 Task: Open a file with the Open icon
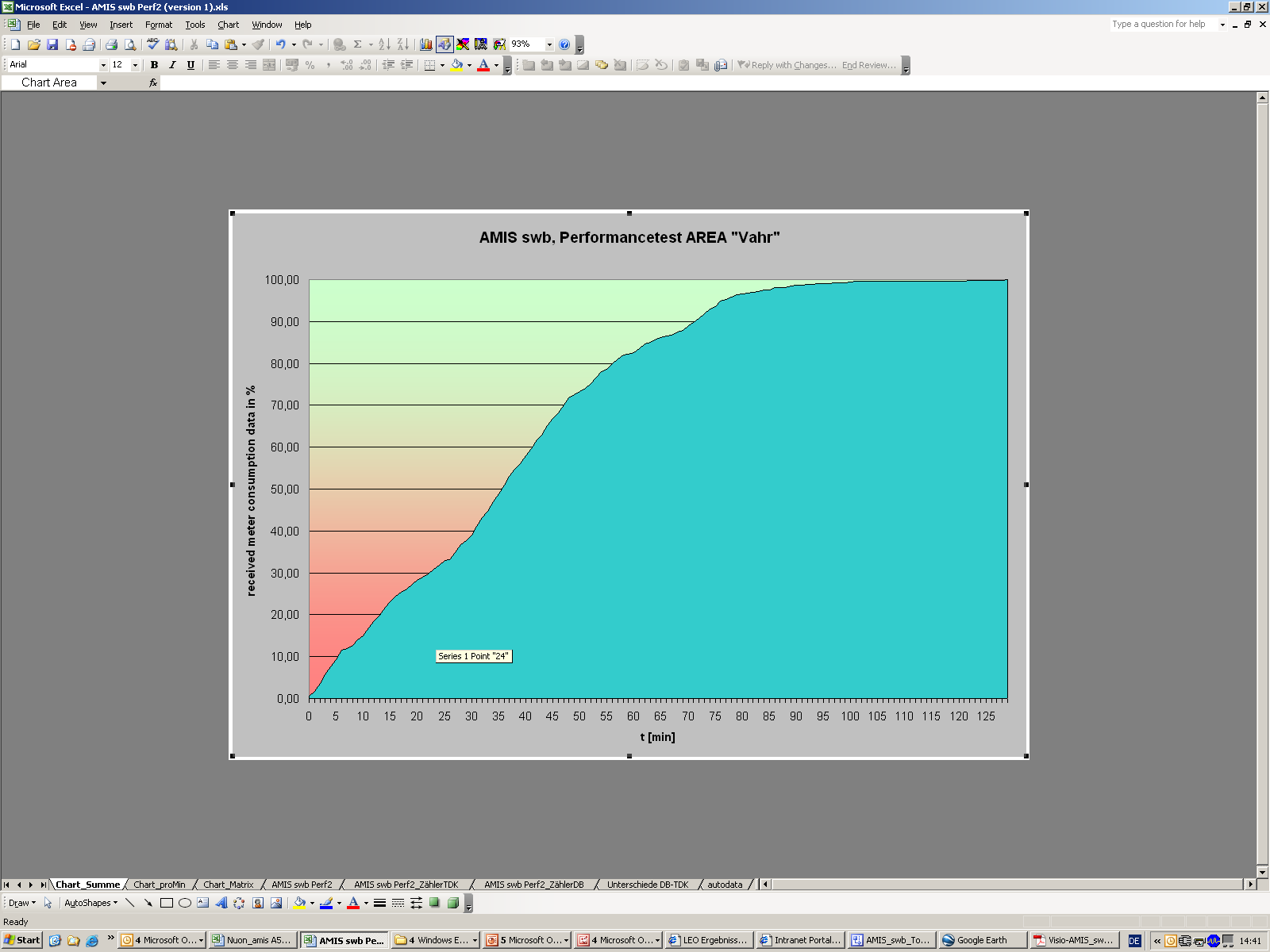click(33, 44)
